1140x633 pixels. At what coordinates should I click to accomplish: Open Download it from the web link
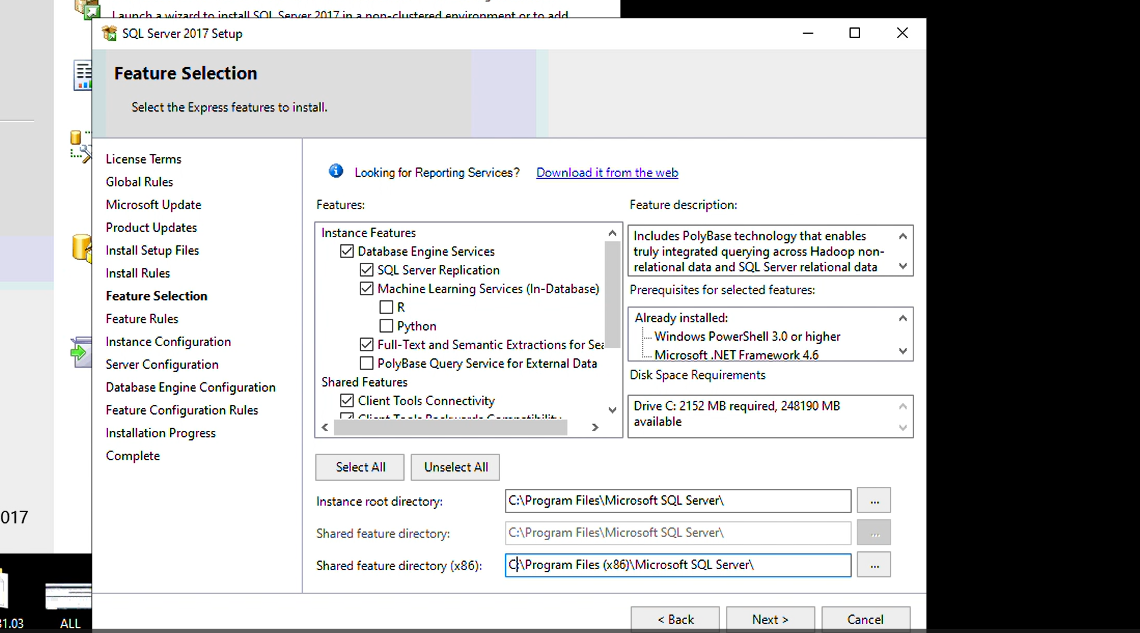607,172
